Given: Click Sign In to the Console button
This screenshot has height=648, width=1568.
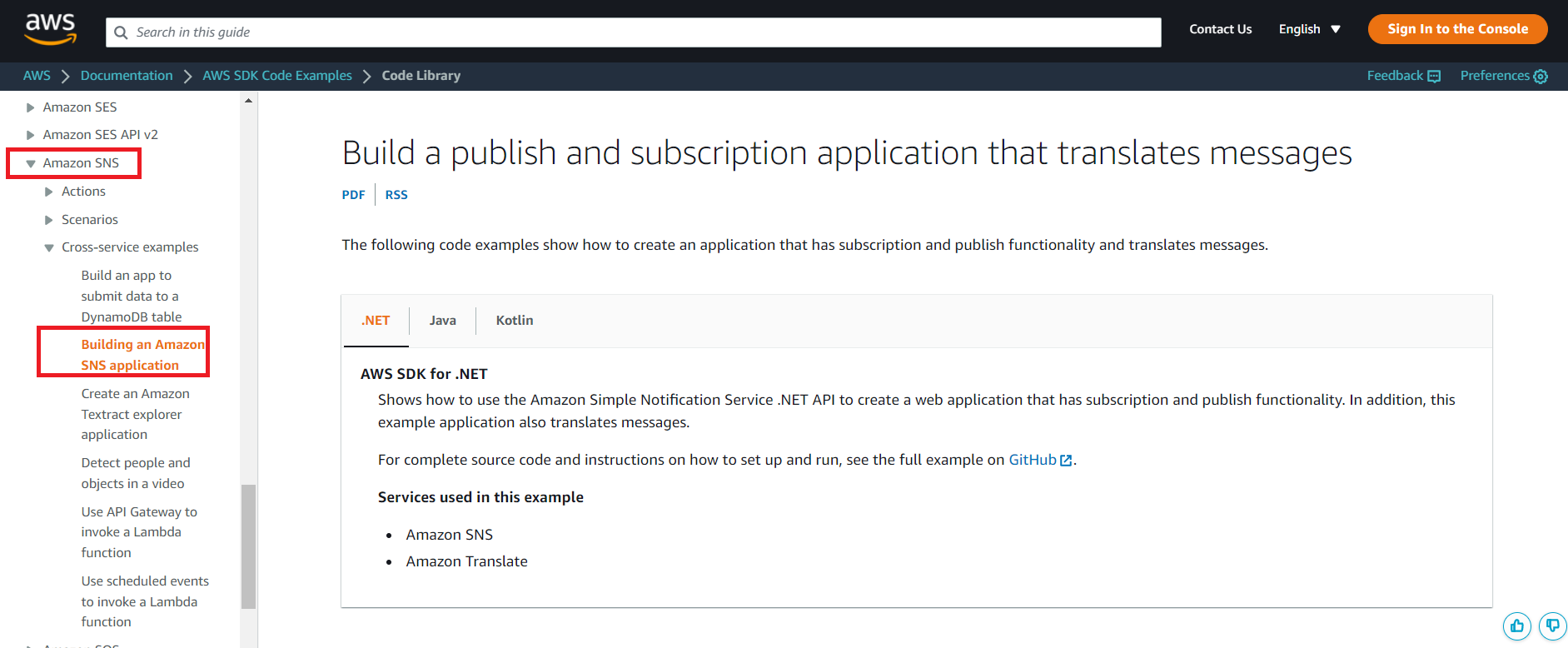Looking at the screenshot, I should pos(1457,29).
